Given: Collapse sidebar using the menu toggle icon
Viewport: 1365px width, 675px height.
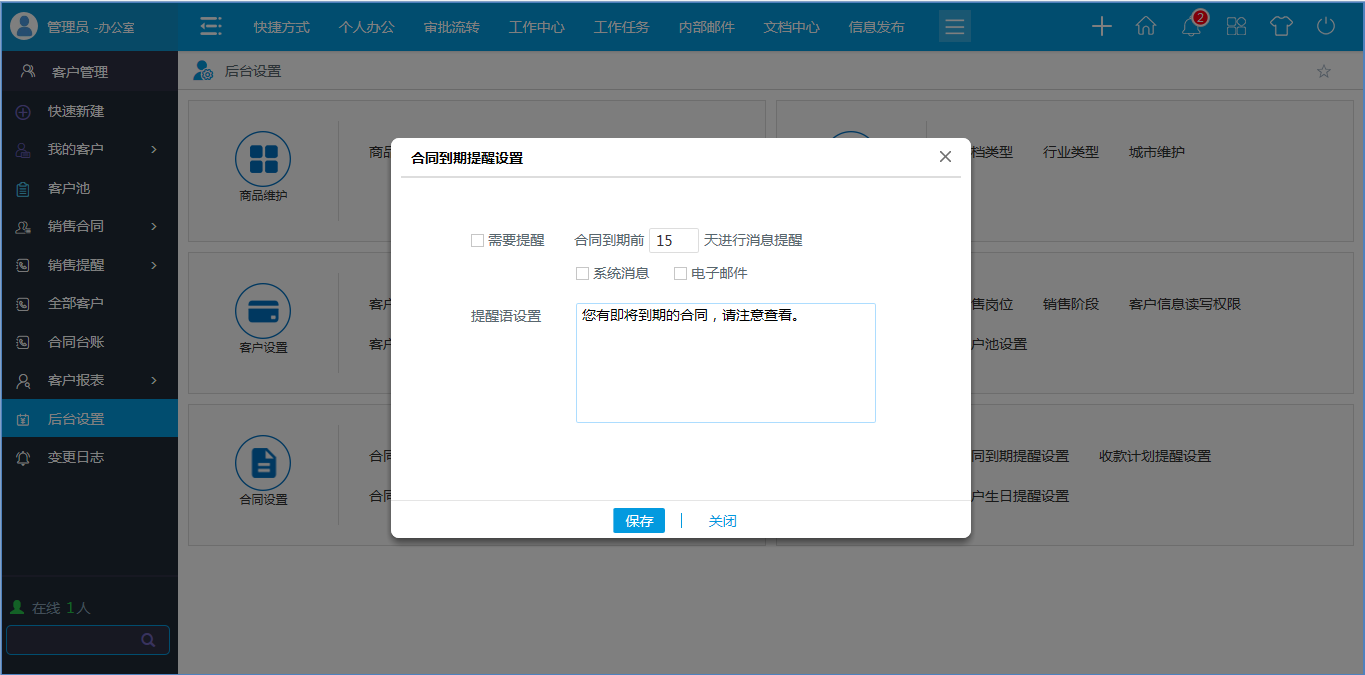Looking at the screenshot, I should 211,27.
